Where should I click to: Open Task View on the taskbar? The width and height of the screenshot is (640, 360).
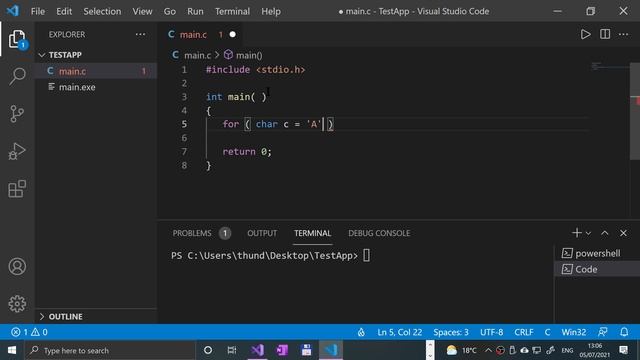tap(232, 350)
